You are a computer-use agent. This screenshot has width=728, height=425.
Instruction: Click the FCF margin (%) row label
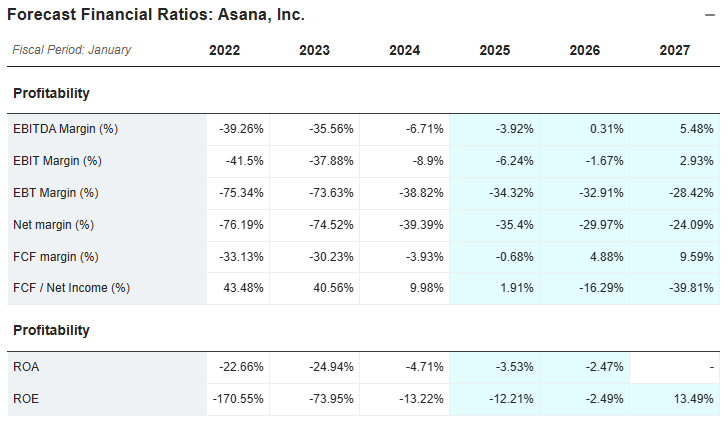(55, 257)
